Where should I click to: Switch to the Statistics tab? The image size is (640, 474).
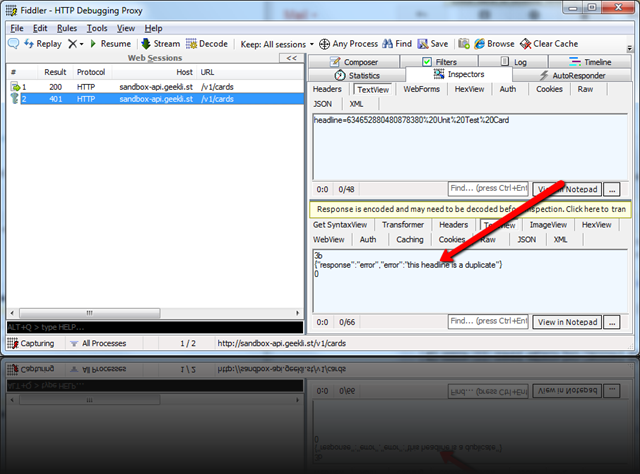pyautogui.click(x=357, y=76)
